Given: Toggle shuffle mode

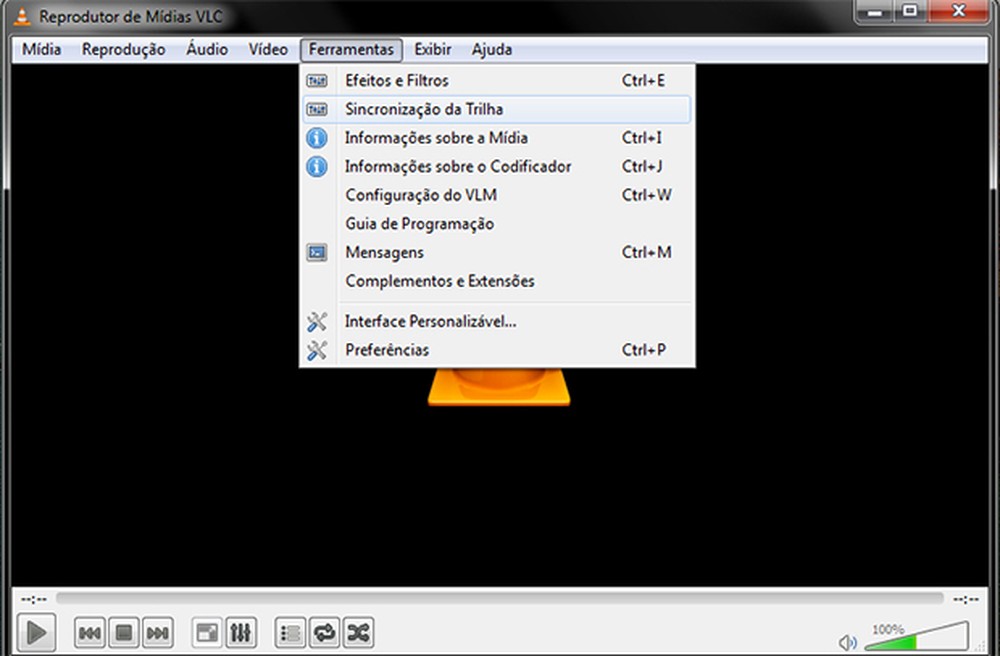Looking at the screenshot, I should pyautogui.click(x=357, y=632).
